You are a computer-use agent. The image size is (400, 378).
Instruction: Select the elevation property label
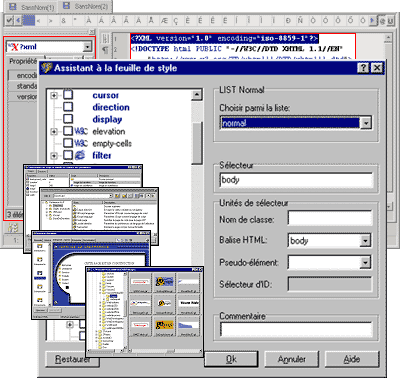pos(109,131)
